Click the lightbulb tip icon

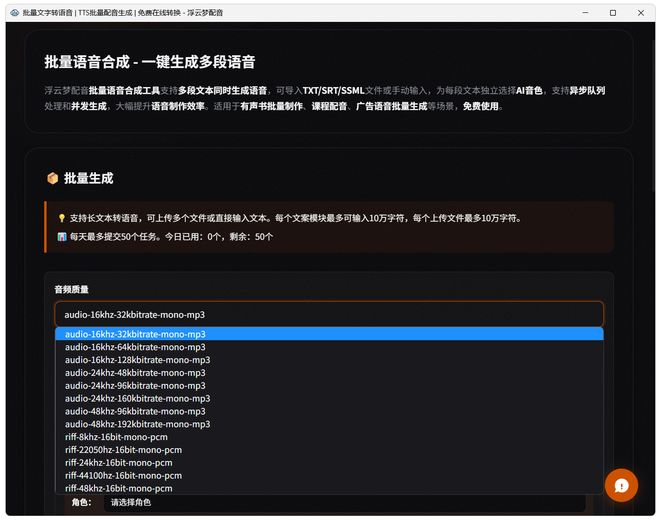pos(61,218)
